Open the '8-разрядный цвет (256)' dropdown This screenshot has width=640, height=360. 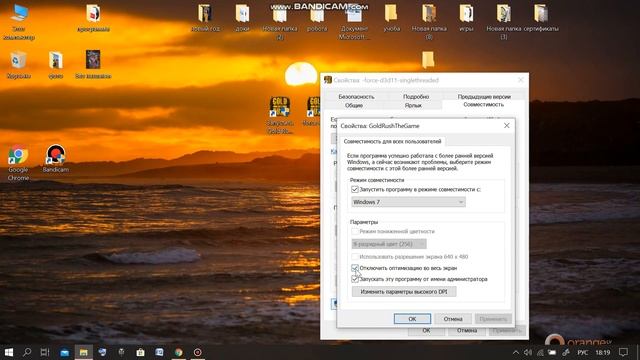389,244
